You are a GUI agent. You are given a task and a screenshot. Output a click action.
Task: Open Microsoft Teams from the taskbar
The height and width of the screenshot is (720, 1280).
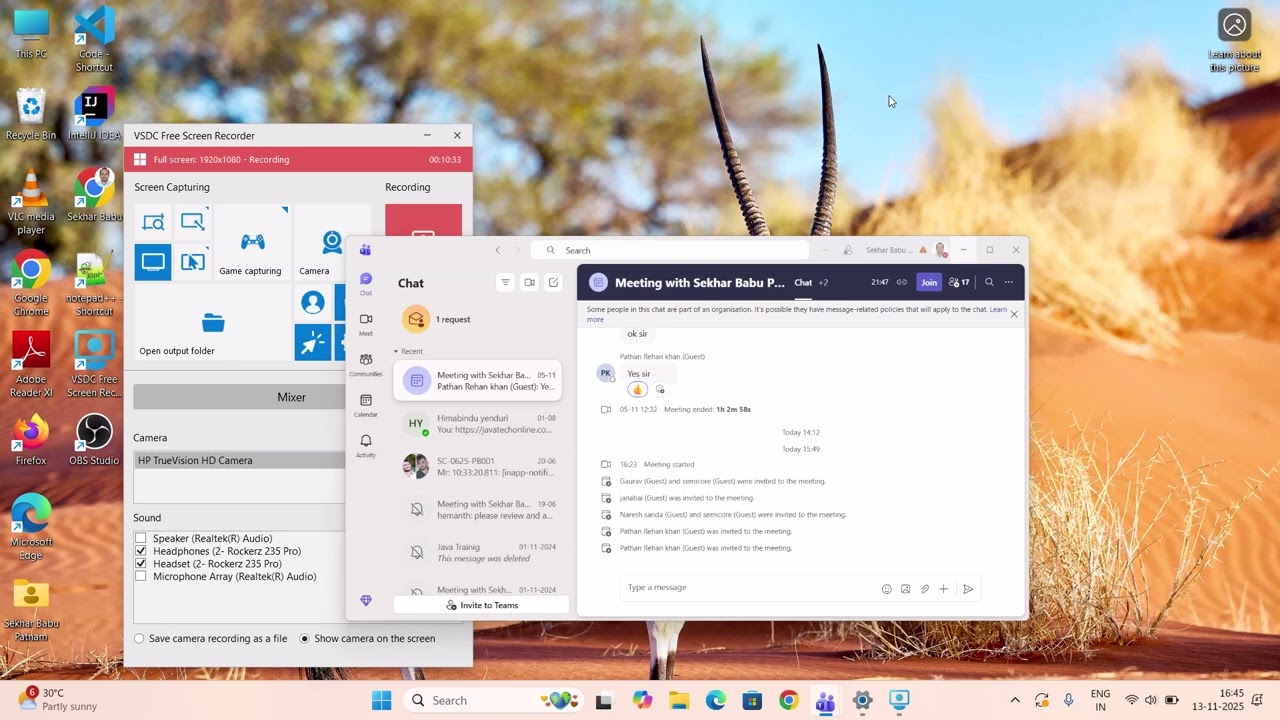point(825,701)
